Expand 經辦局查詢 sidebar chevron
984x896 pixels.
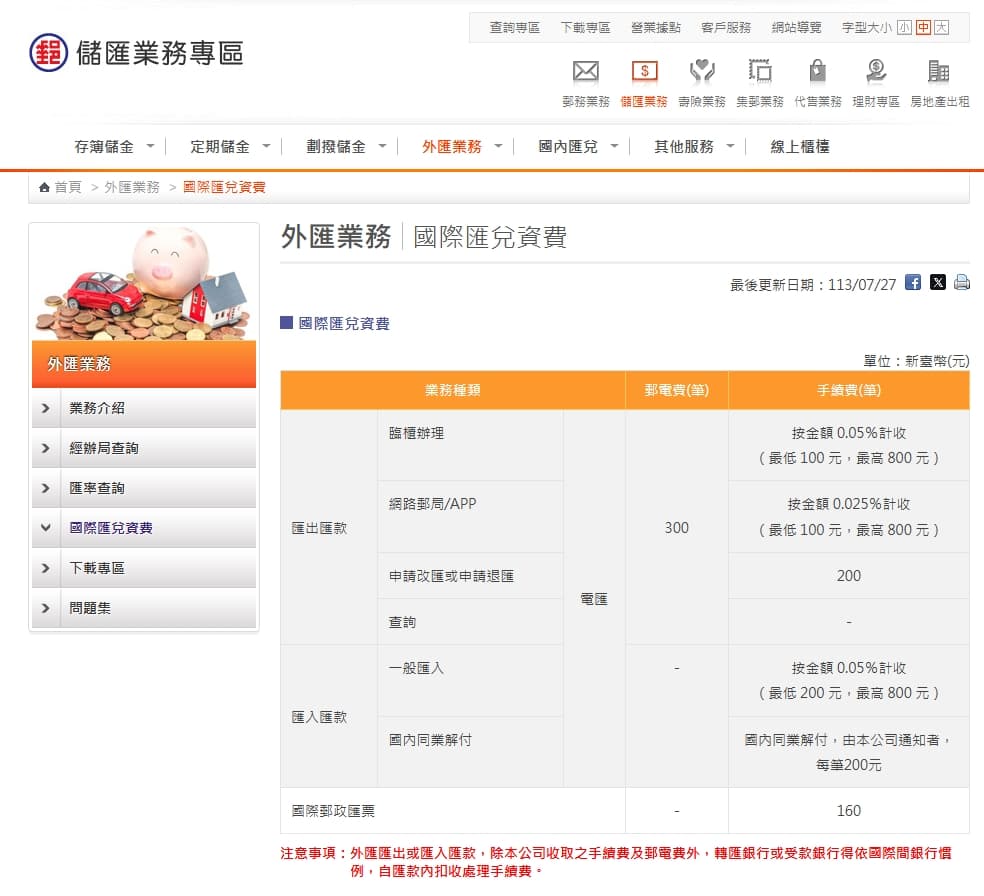tap(45, 449)
